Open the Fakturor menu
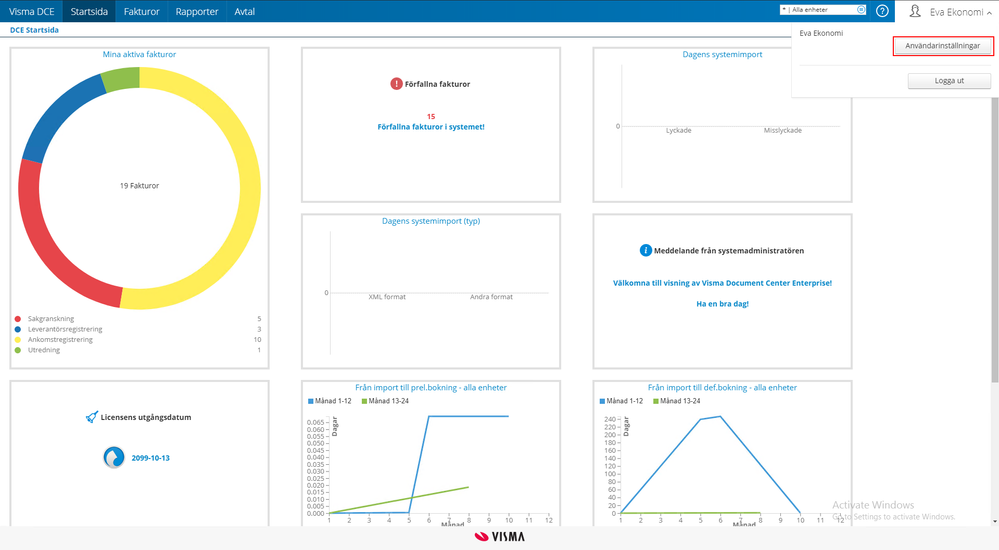999x550 pixels. tap(141, 11)
